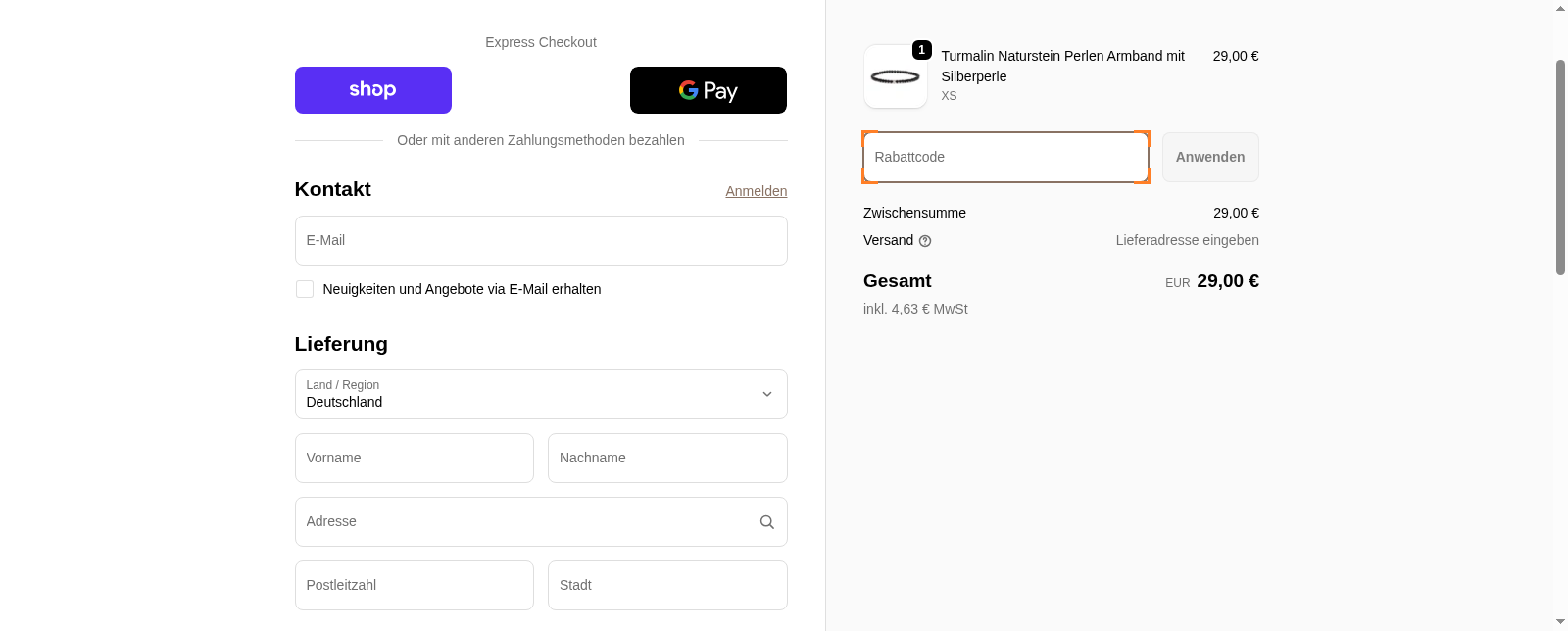Click the bracelet product thumbnail
The height and width of the screenshot is (631, 1568).
895,77
